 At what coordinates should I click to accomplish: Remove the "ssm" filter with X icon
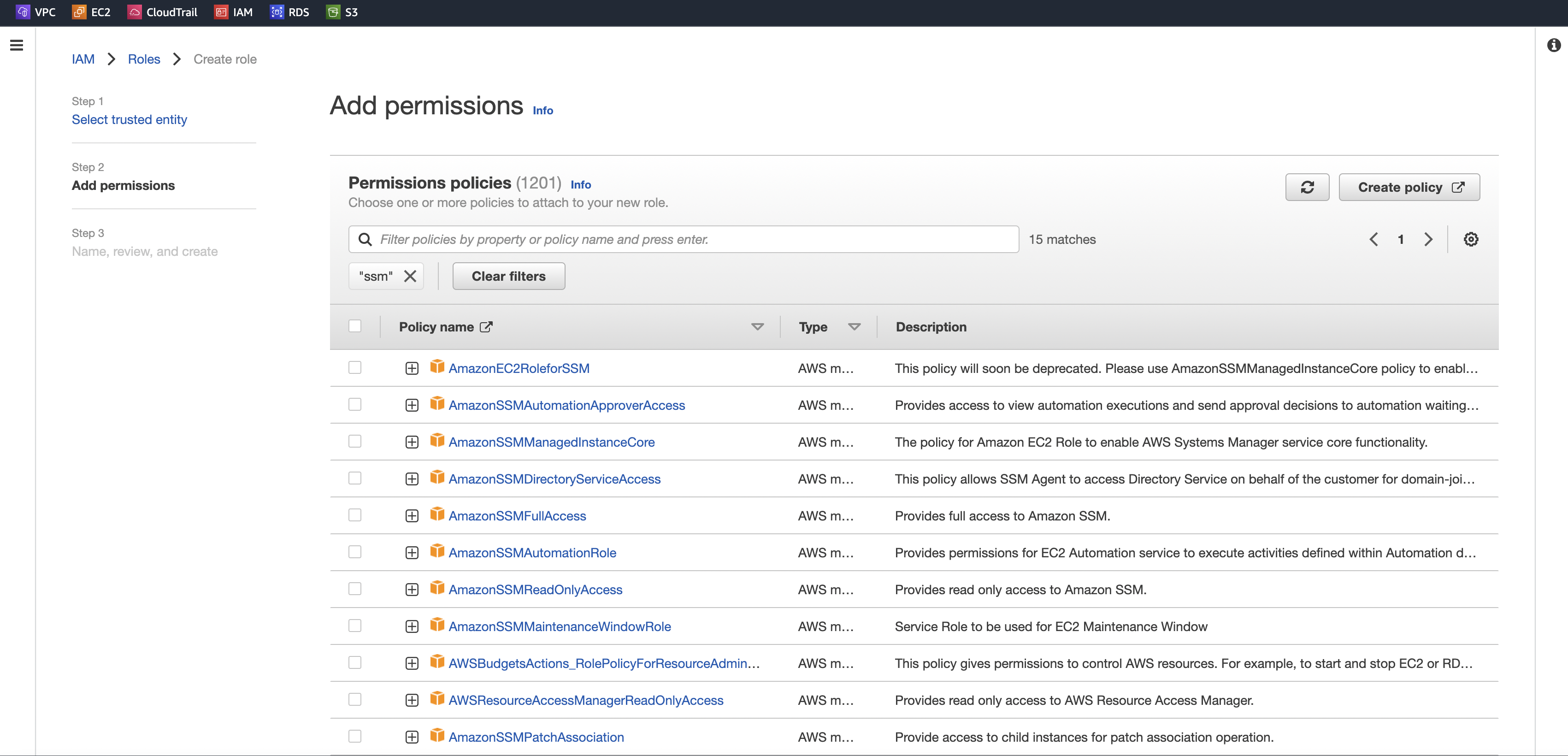pos(410,276)
